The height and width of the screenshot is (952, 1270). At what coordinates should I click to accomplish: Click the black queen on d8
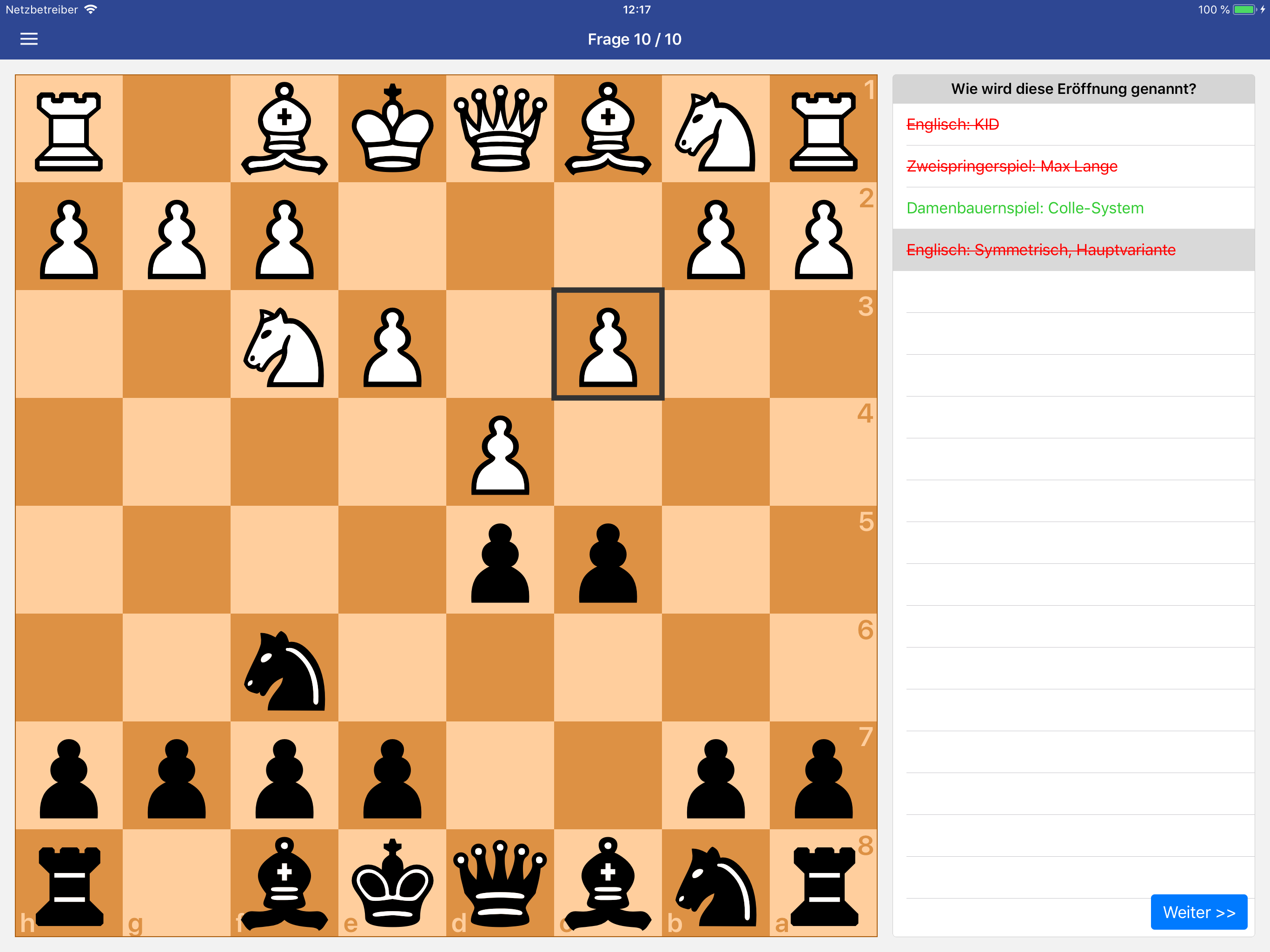pyautogui.click(x=500, y=883)
